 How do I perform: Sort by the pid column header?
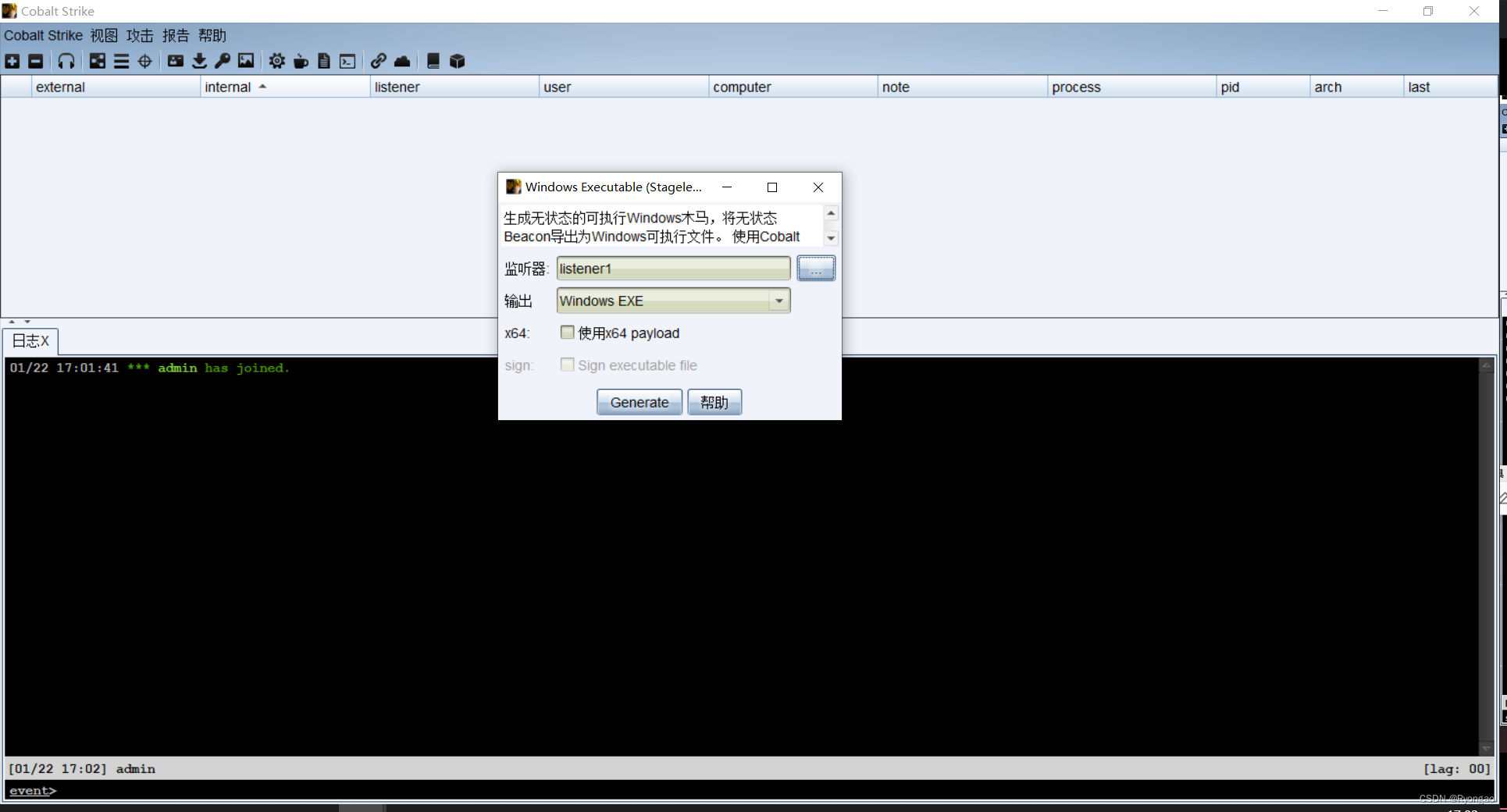(1263, 87)
